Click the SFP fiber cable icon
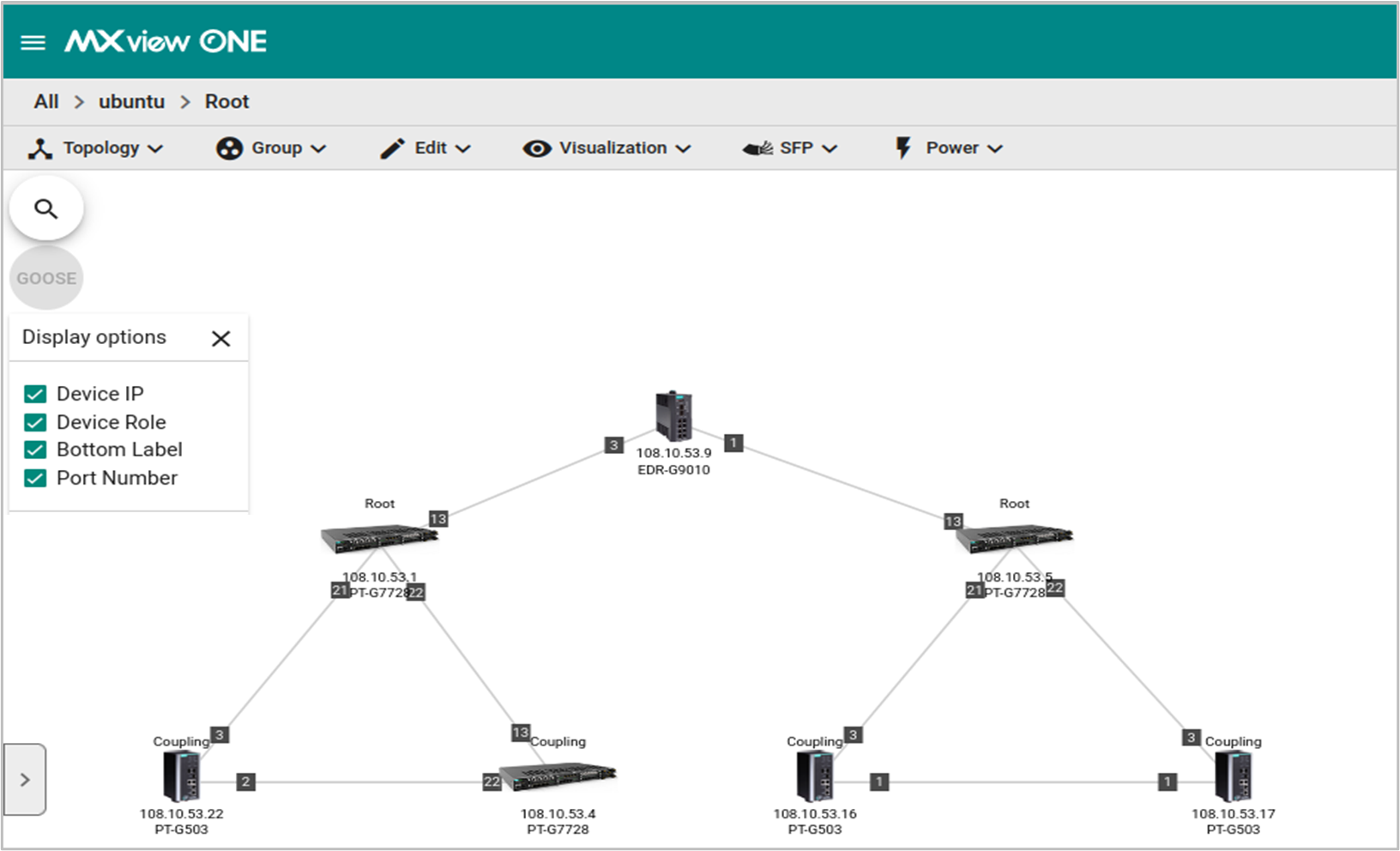The width and height of the screenshot is (1400, 851). tap(757, 148)
